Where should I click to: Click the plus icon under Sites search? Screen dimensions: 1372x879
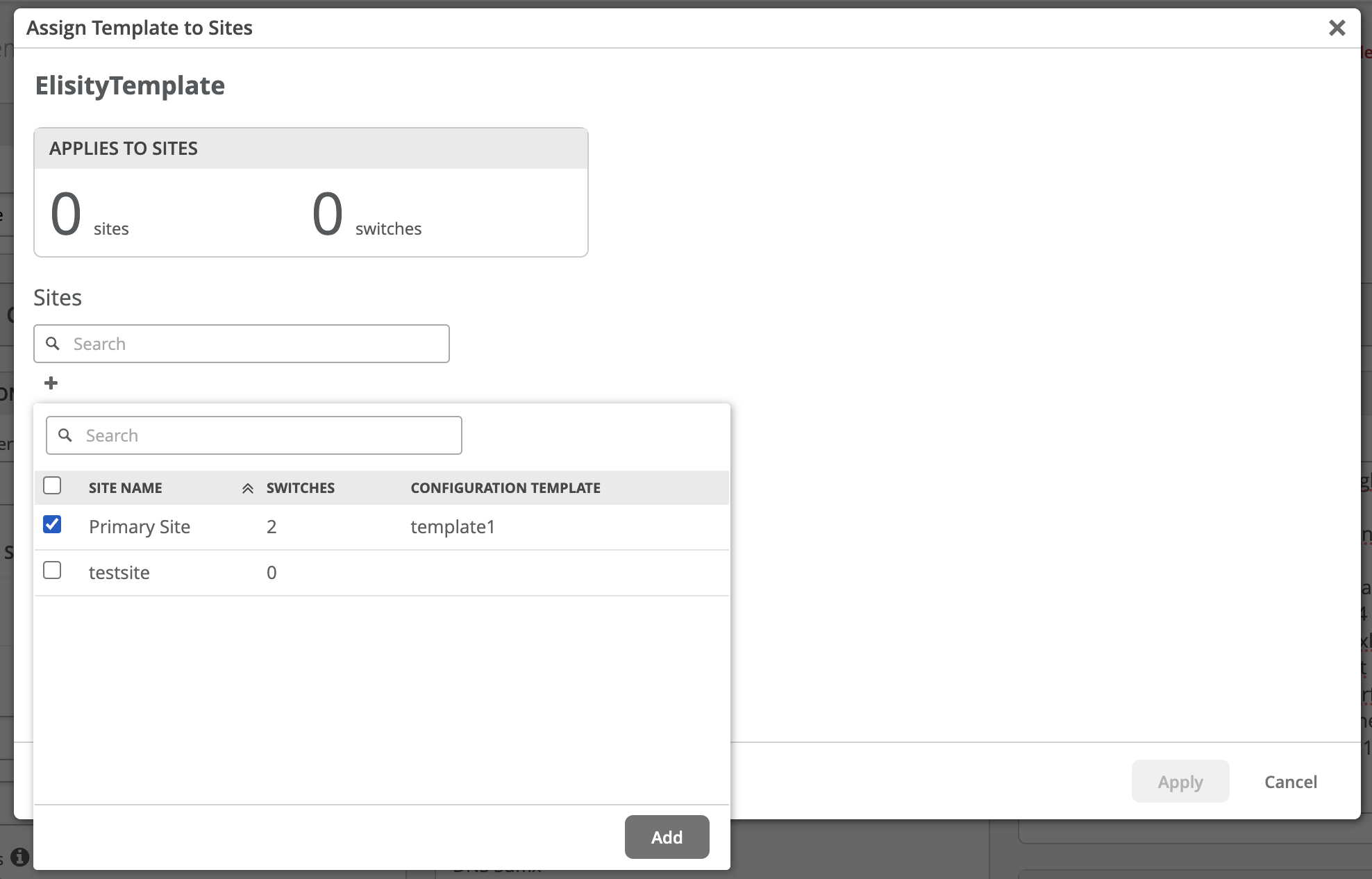[x=51, y=383]
